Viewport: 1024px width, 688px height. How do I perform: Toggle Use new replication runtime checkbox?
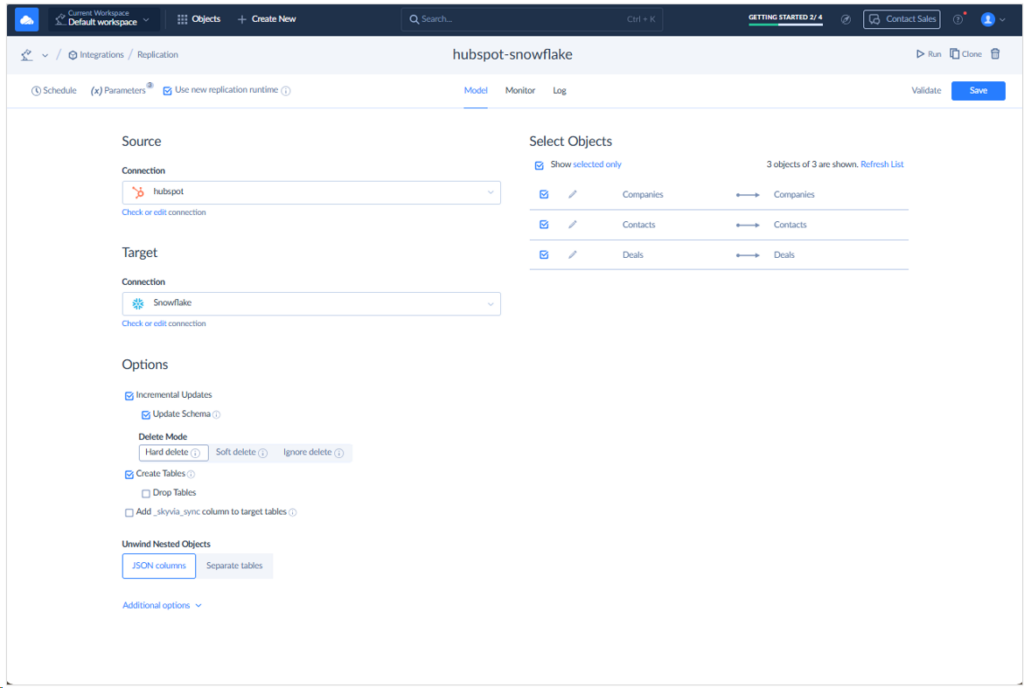coord(167,91)
